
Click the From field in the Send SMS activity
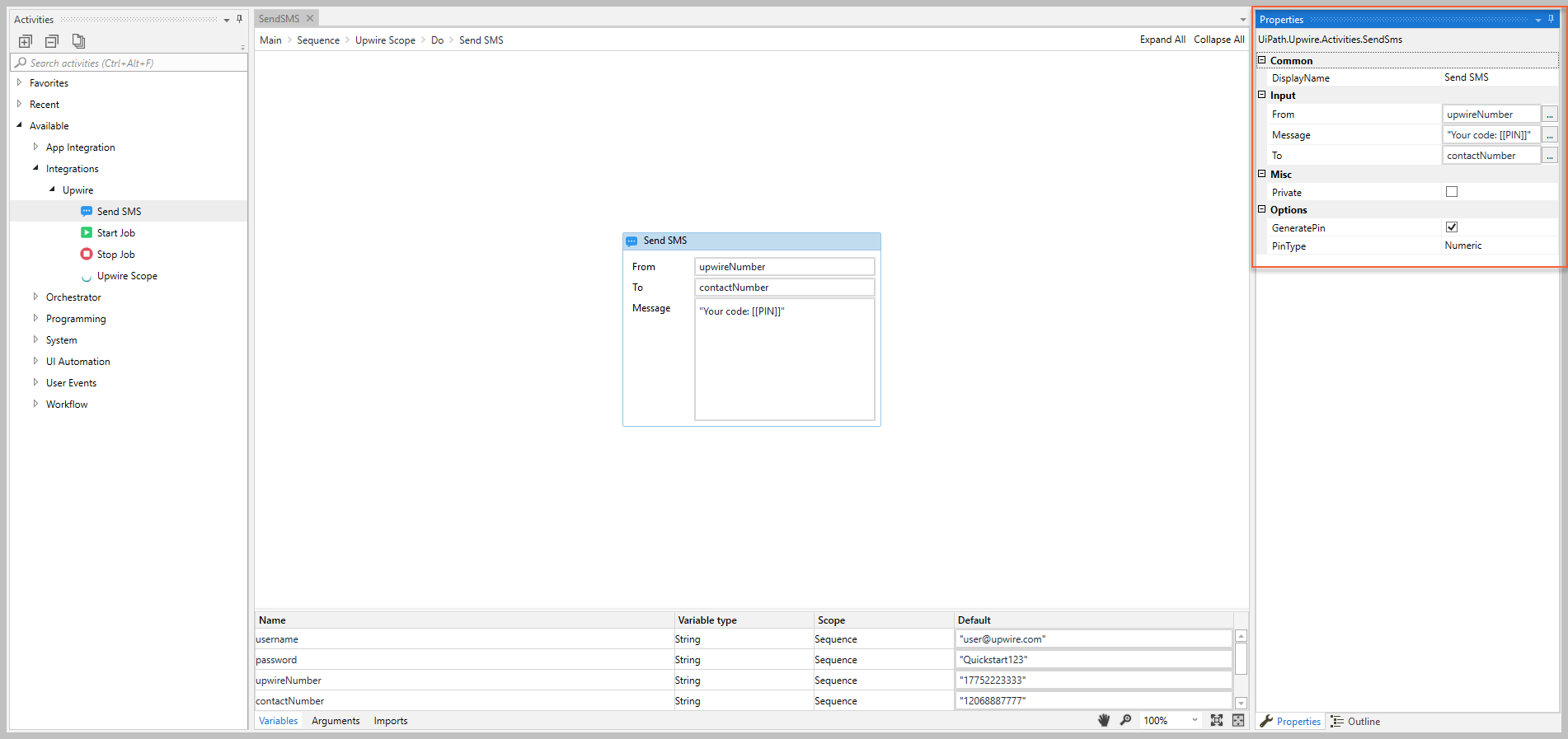coord(784,266)
